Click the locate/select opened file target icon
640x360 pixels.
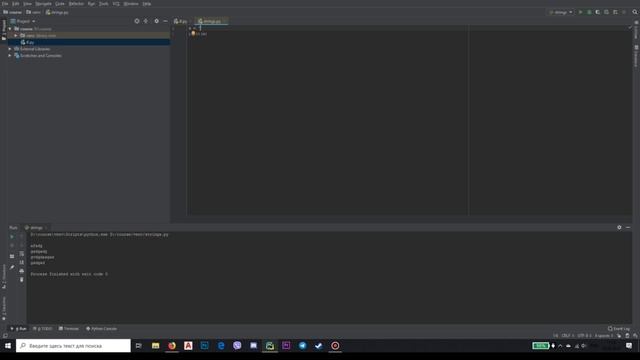click(x=137, y=21)
